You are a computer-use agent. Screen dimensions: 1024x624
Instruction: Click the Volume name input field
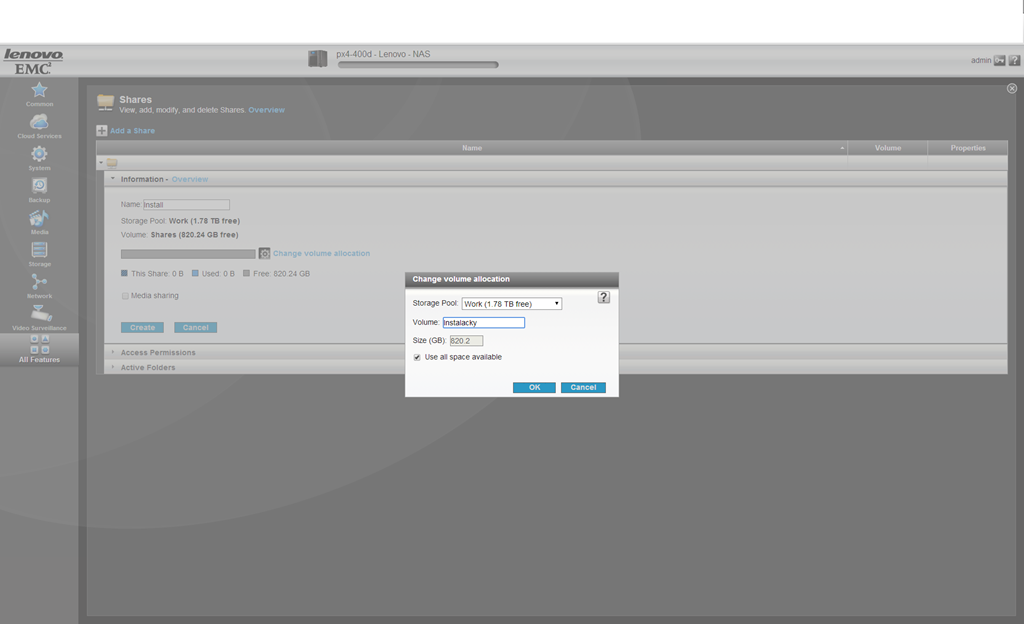(x=483, y=323)
